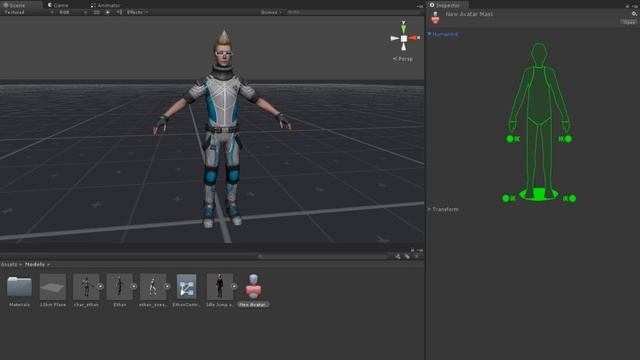Select the 10km Plane asset
640x360 pixels.
[53, 287]
